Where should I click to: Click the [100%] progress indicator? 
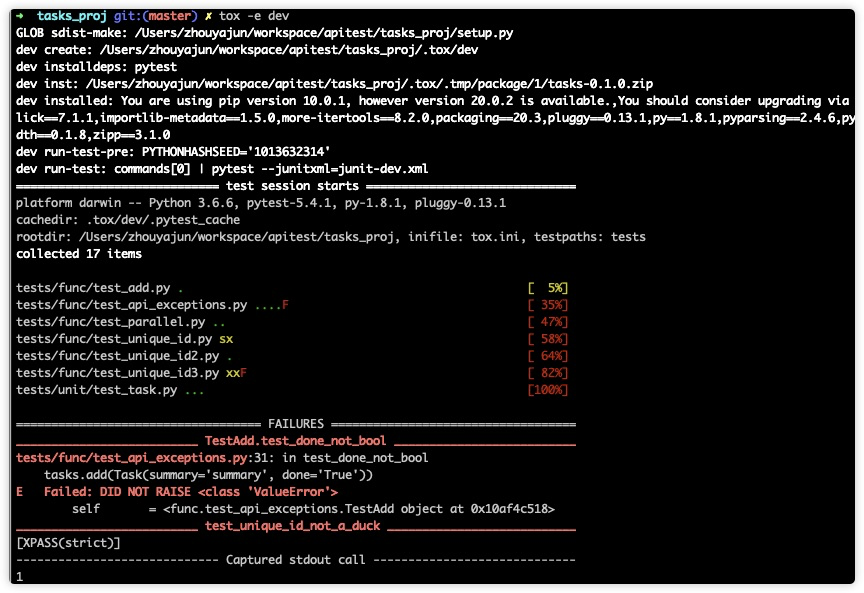548,390
